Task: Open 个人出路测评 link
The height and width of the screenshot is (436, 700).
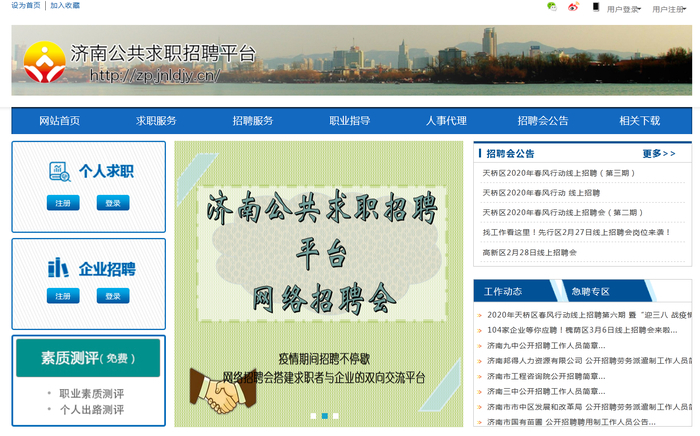Action: [92, 410]
